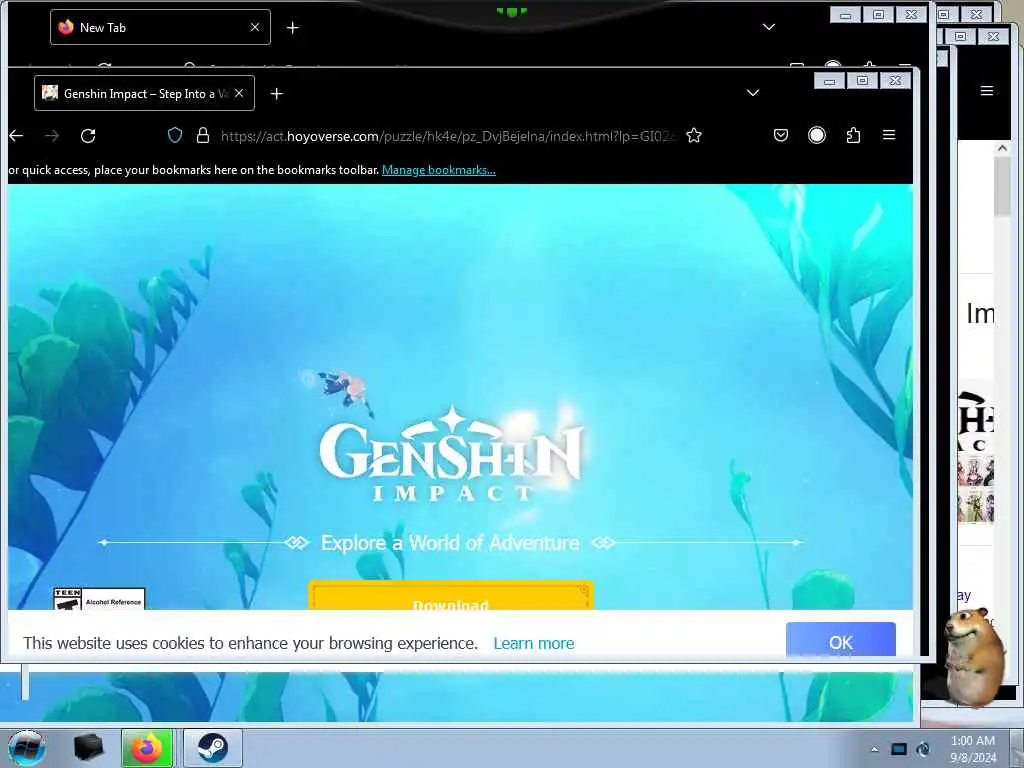Click the Genshin Impact logo
This screenshot has height=768, width=1024.
pyautogui.click(x=452, y=454)
